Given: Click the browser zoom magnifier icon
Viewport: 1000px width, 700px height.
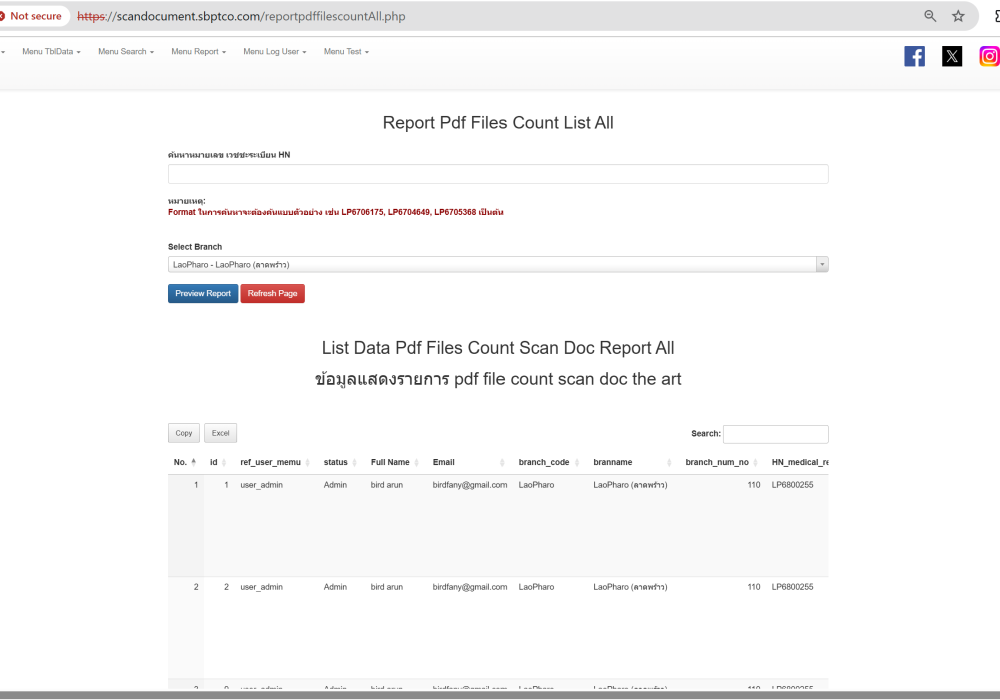Looking at the screenshot, I should pos(930,16).
